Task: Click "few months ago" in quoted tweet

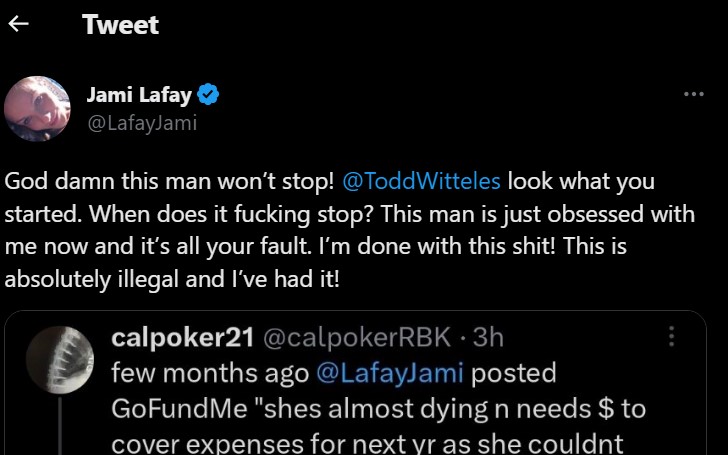Action: click(210, 373)
